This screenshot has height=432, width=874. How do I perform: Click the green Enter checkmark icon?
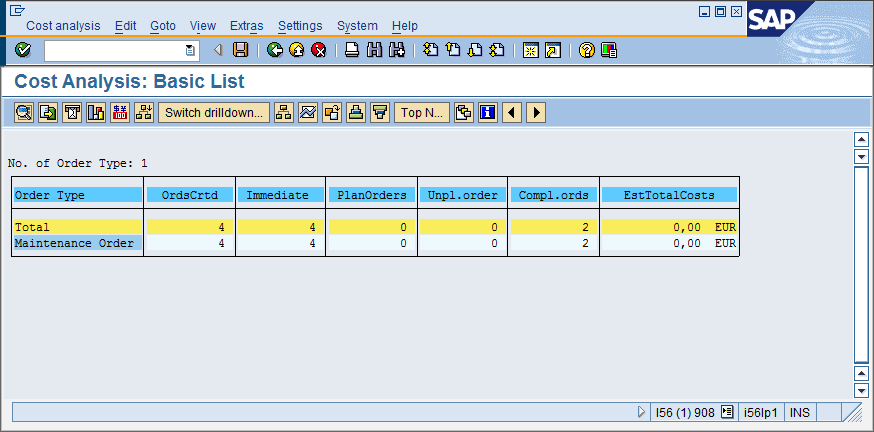pos(23,50)
